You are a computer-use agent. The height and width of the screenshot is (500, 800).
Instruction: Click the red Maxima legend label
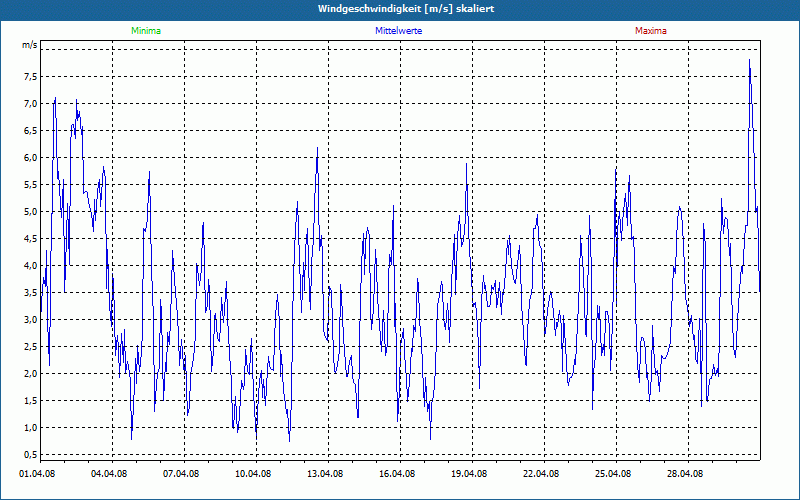click(x=651, y=31)
